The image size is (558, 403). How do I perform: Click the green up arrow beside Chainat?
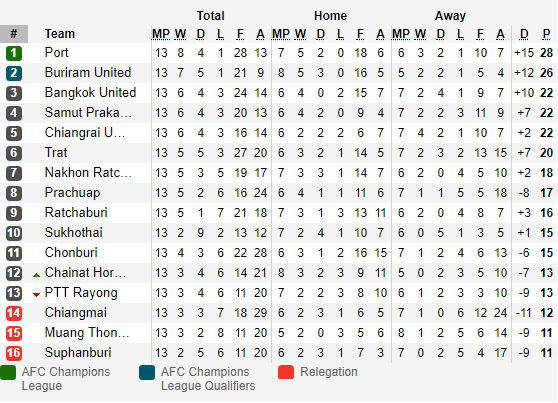pyautogui.click(x=36, y=275)
